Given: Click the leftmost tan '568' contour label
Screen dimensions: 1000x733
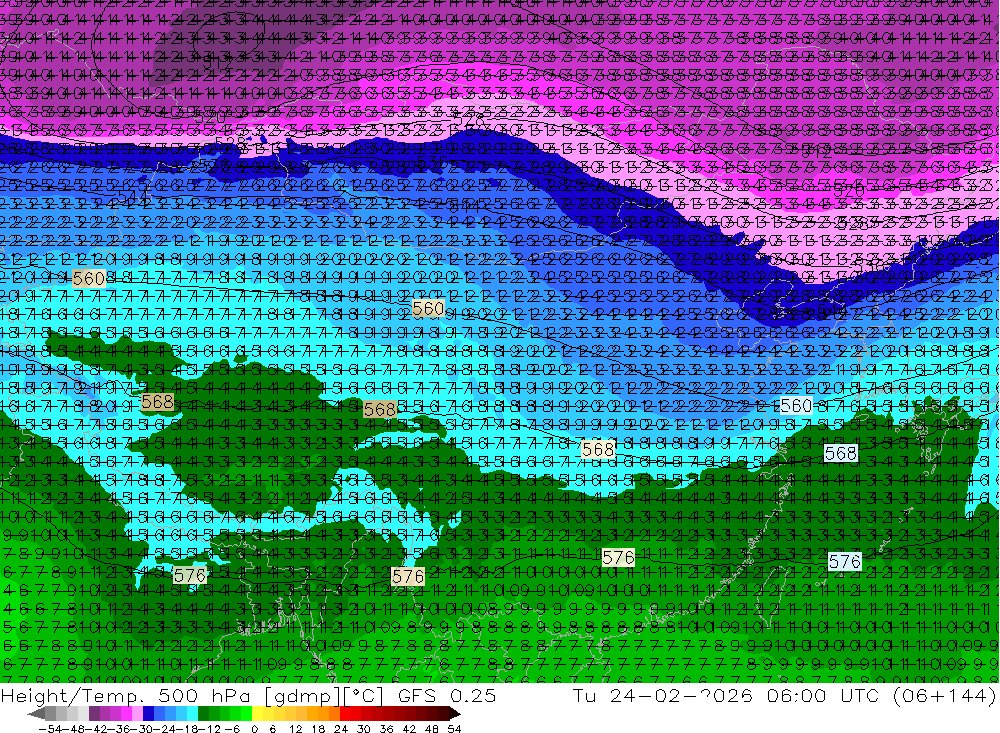Looking at the screenshot, I should coord(157,402).
